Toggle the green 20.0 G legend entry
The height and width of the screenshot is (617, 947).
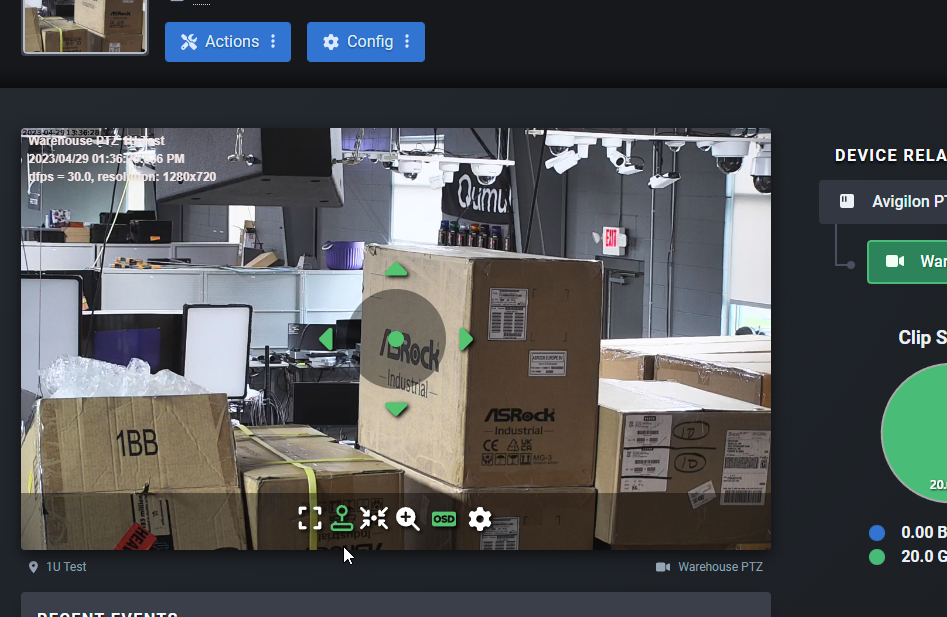pyautogui.click(x=910, y=557)
